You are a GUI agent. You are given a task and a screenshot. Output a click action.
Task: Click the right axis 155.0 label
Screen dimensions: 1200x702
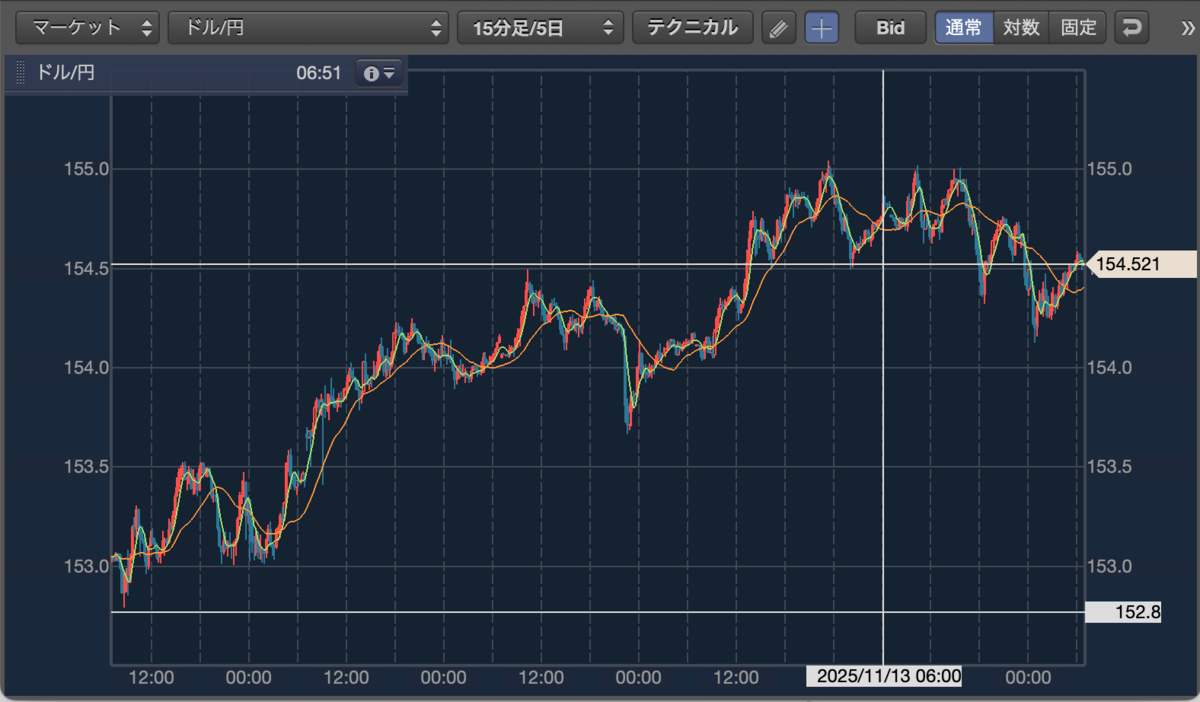point(1109,169)
